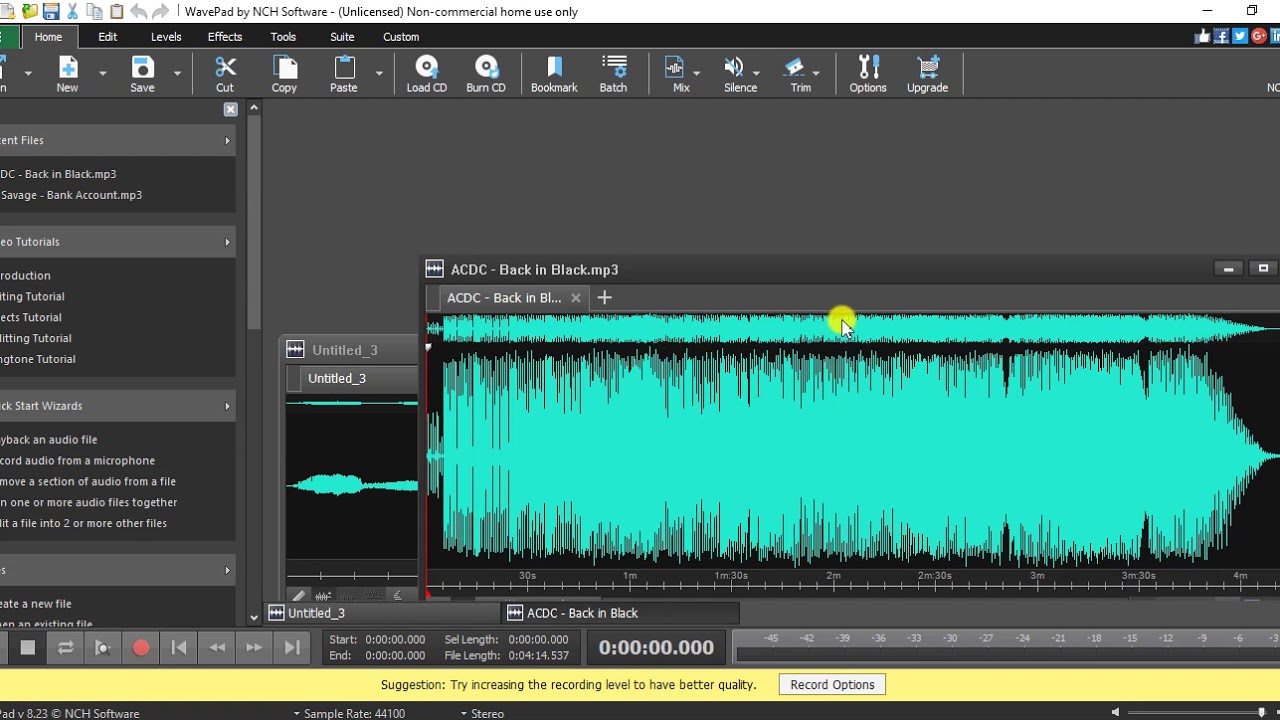Start recording with the red Record button

(x=141, y=648)
